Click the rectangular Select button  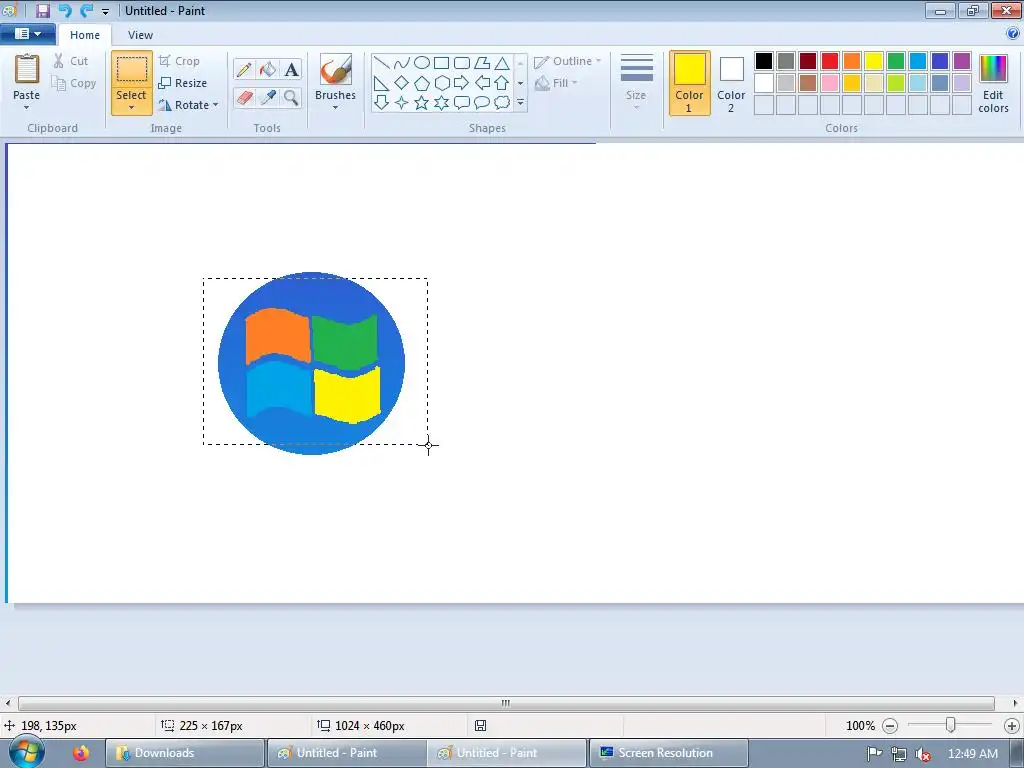131,70
